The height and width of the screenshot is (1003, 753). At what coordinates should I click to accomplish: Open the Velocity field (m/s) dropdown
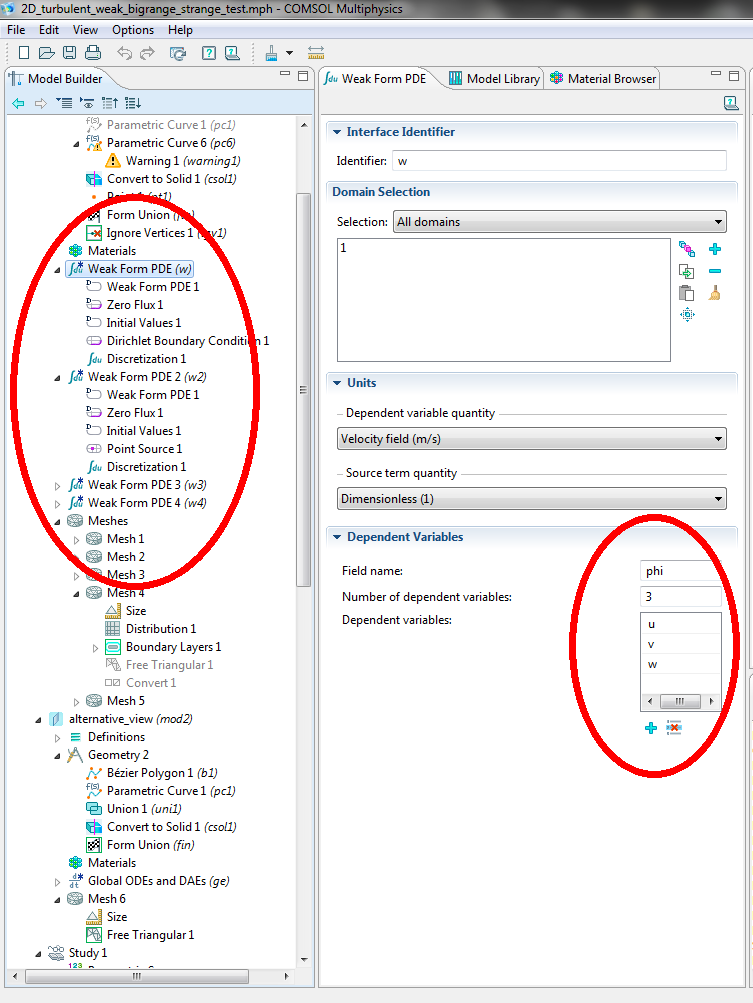tap(531, 439)
